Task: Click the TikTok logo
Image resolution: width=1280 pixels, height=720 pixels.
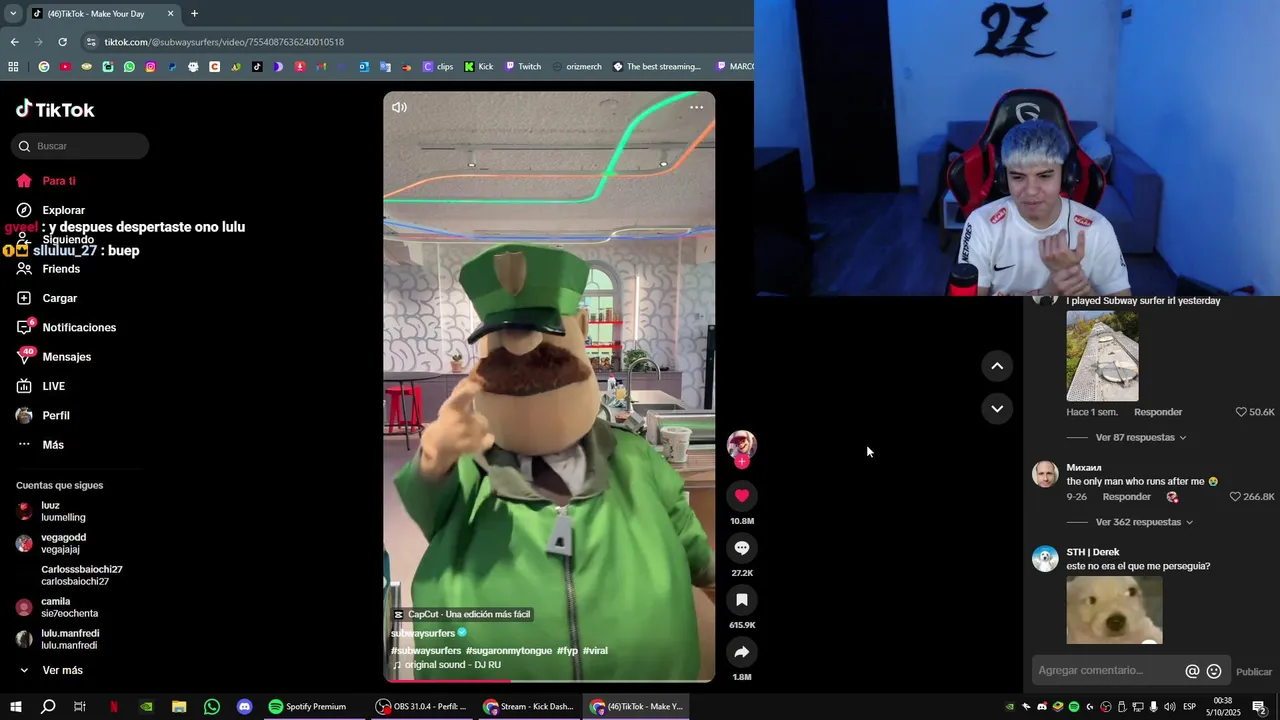Action: 55,109
